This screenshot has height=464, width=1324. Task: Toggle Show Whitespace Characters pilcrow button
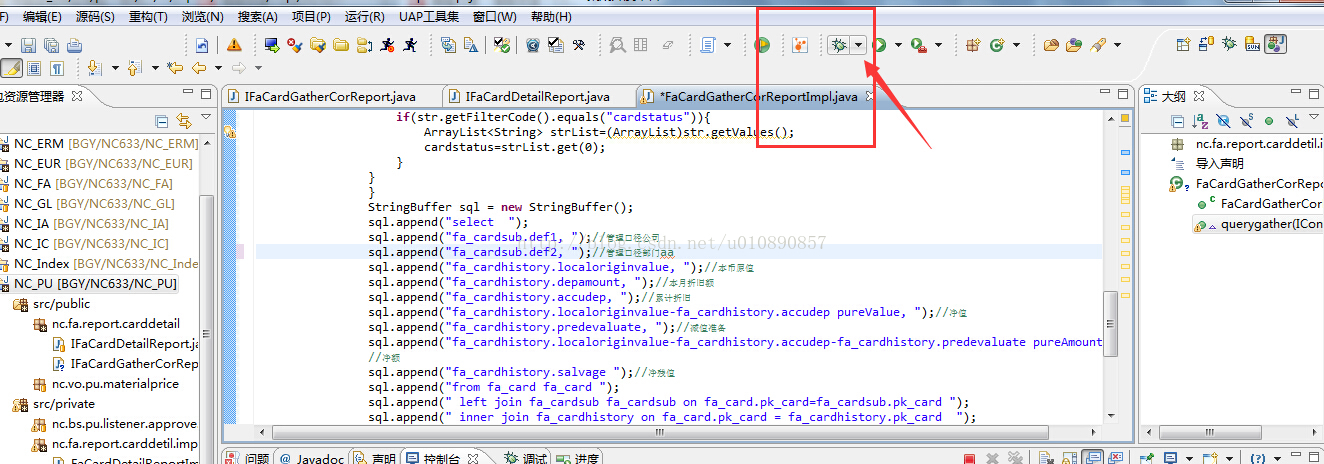tap(57, 68)
